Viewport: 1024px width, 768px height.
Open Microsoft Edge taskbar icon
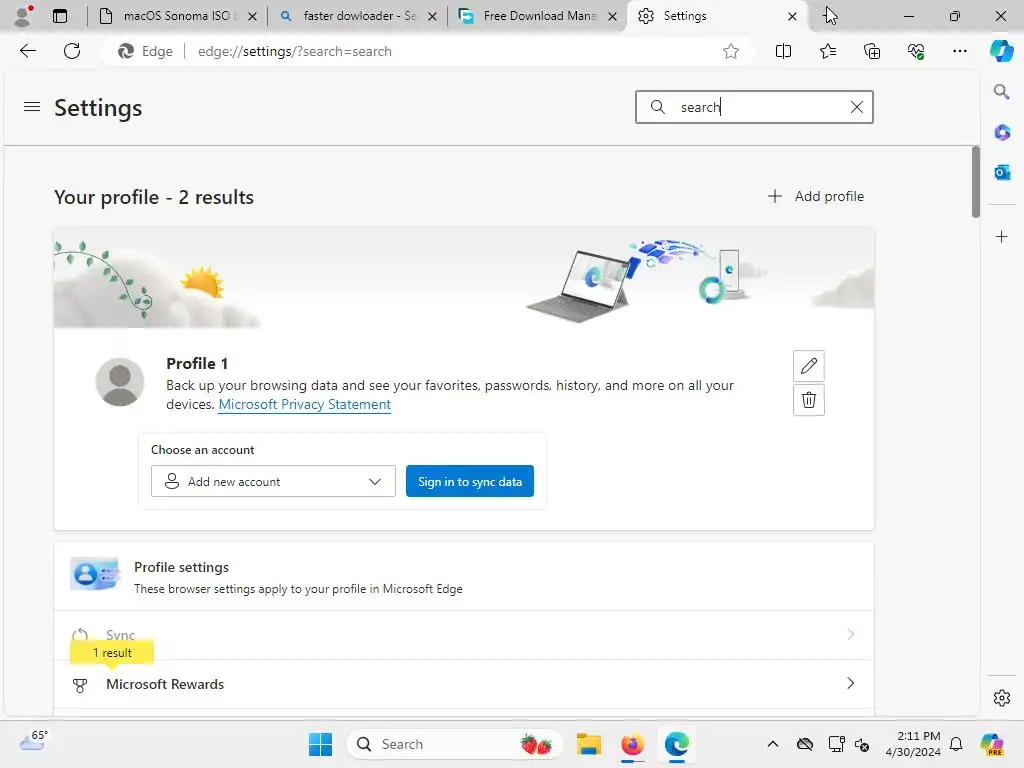(x=677, y=744)
